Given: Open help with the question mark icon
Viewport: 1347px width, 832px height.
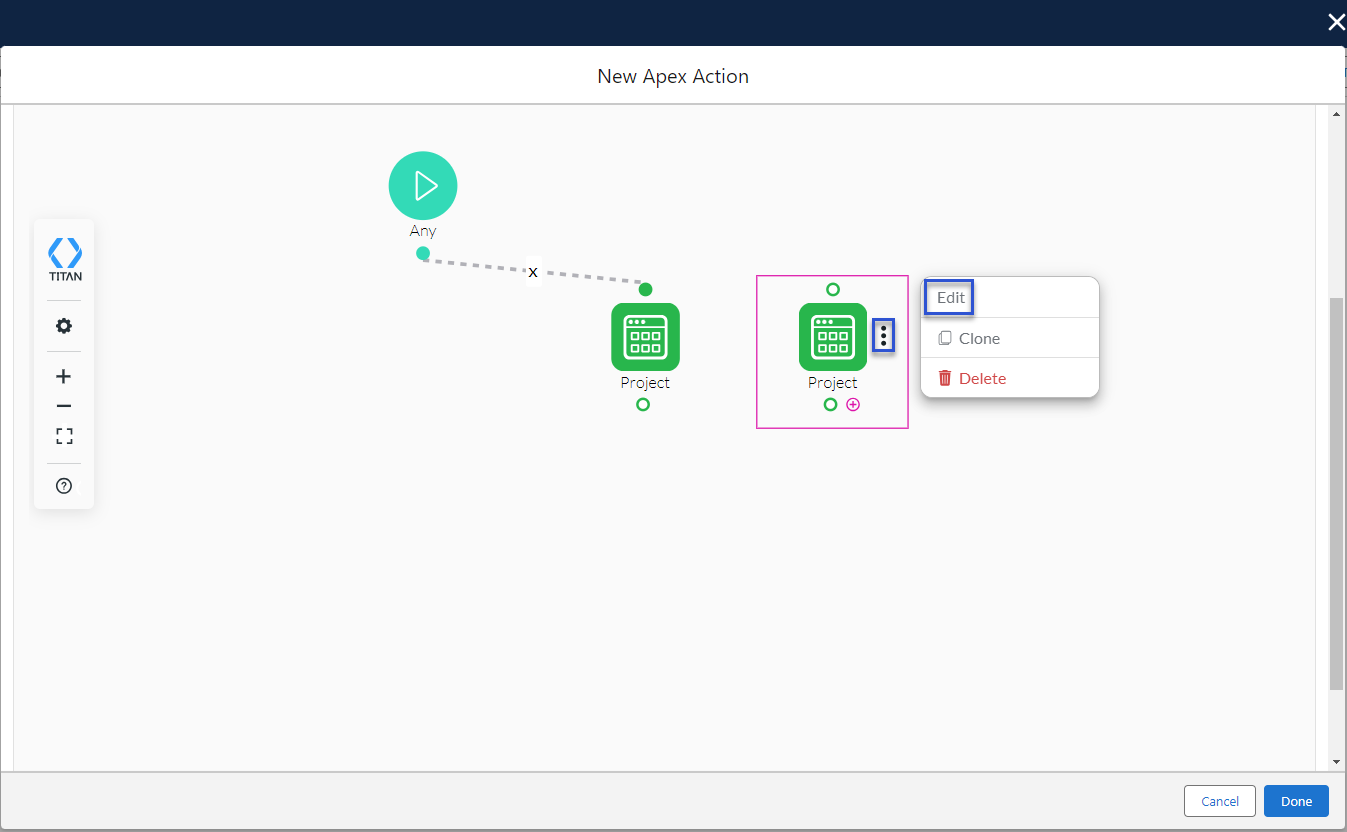Looking at the screenshot, I should [x=64, y=486].
